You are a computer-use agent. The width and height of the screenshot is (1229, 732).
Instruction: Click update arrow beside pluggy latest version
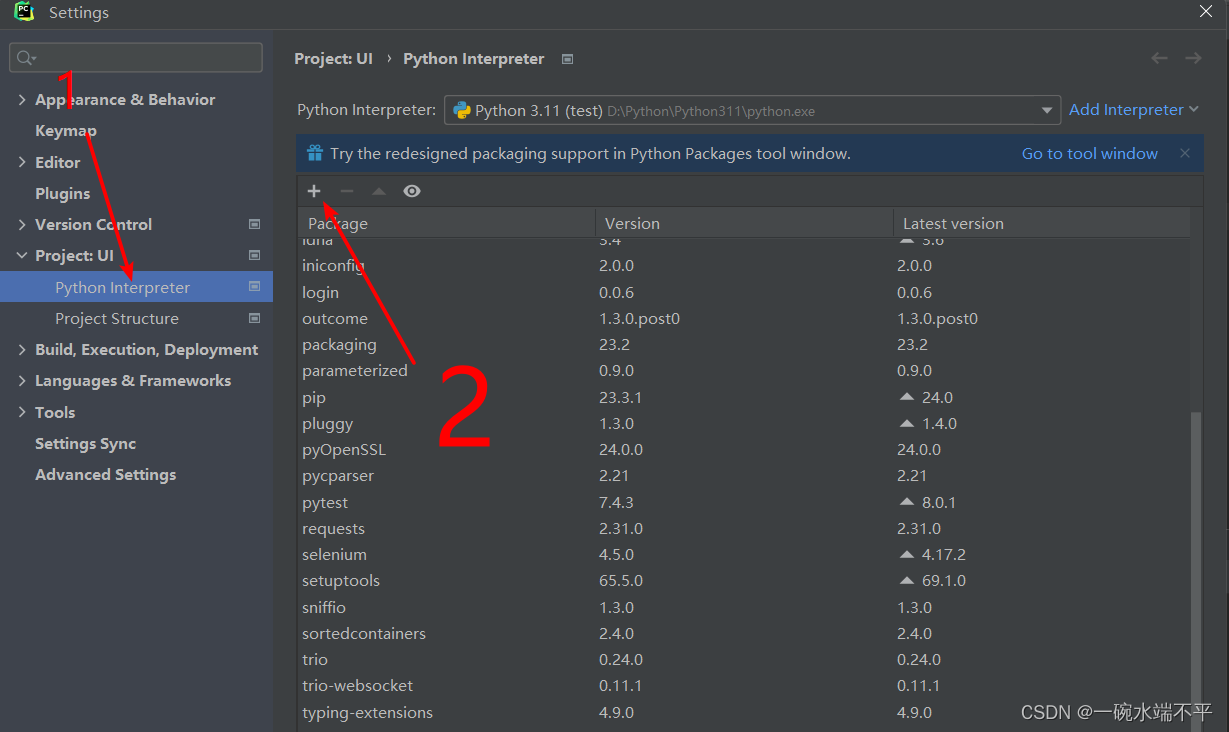coord(907,423)
